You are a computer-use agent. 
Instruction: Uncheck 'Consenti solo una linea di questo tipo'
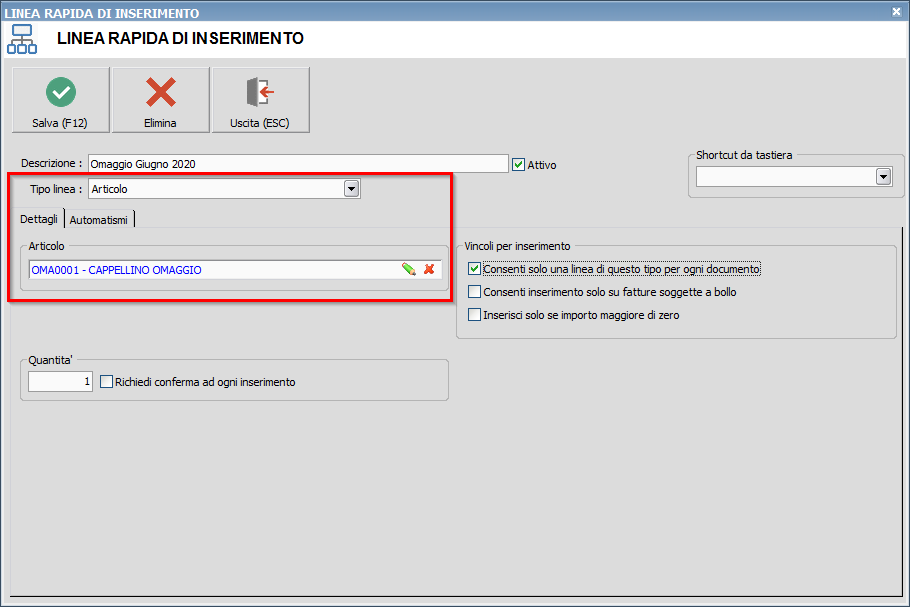coord(474,269)
